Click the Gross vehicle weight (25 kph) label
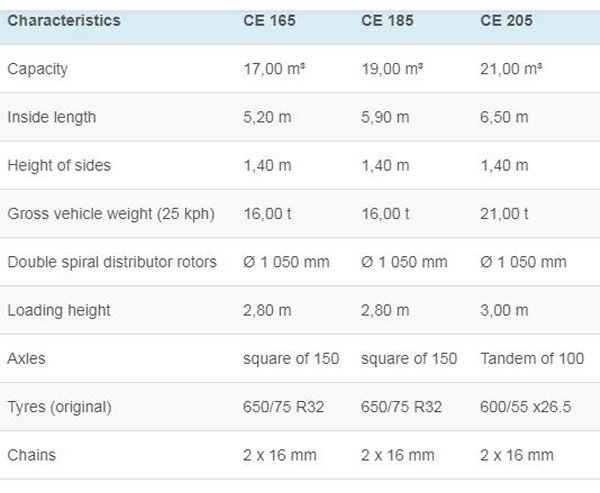 (x=111, y=213)
